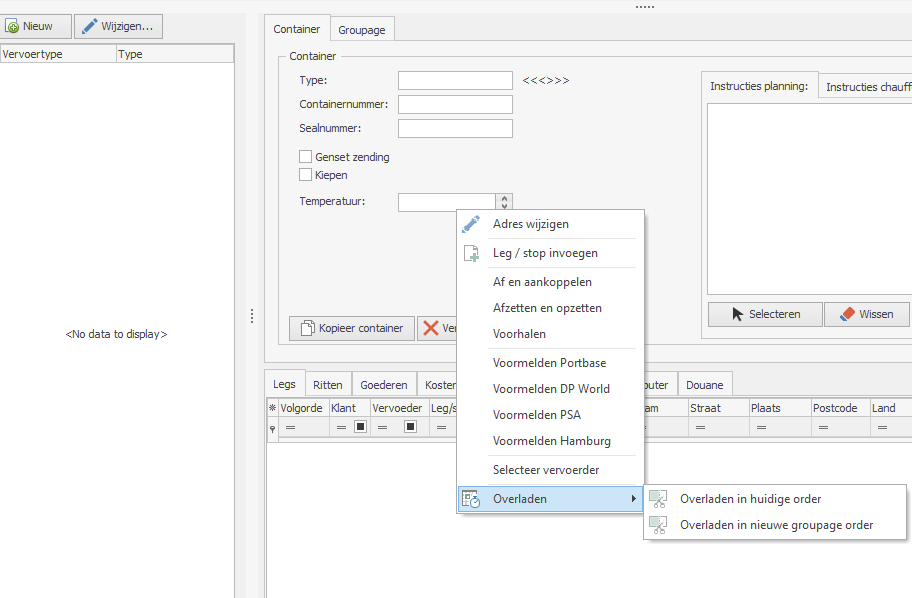Decrease Temperatuur with the down spinner
Viewport: 912px width, 598px height.
(x=504, y=206)
